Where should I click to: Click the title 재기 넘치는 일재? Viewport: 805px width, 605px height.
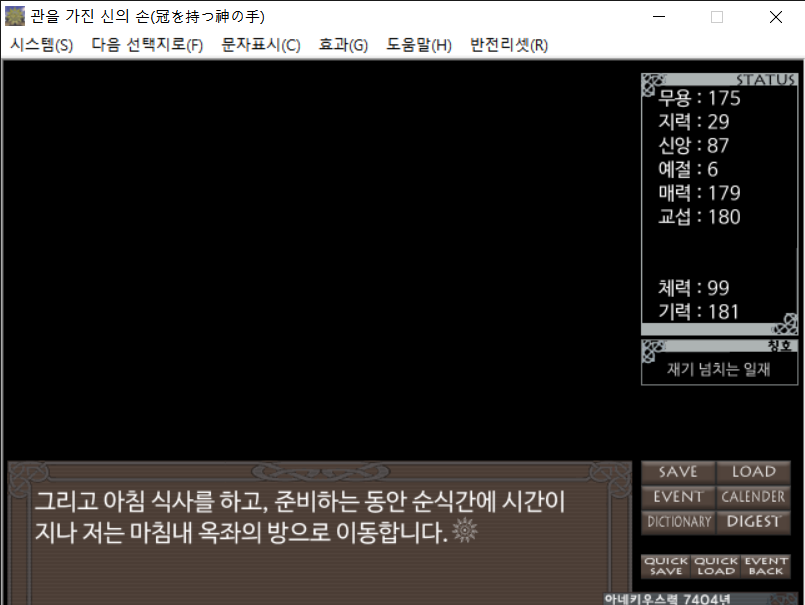tap(718, 369)
